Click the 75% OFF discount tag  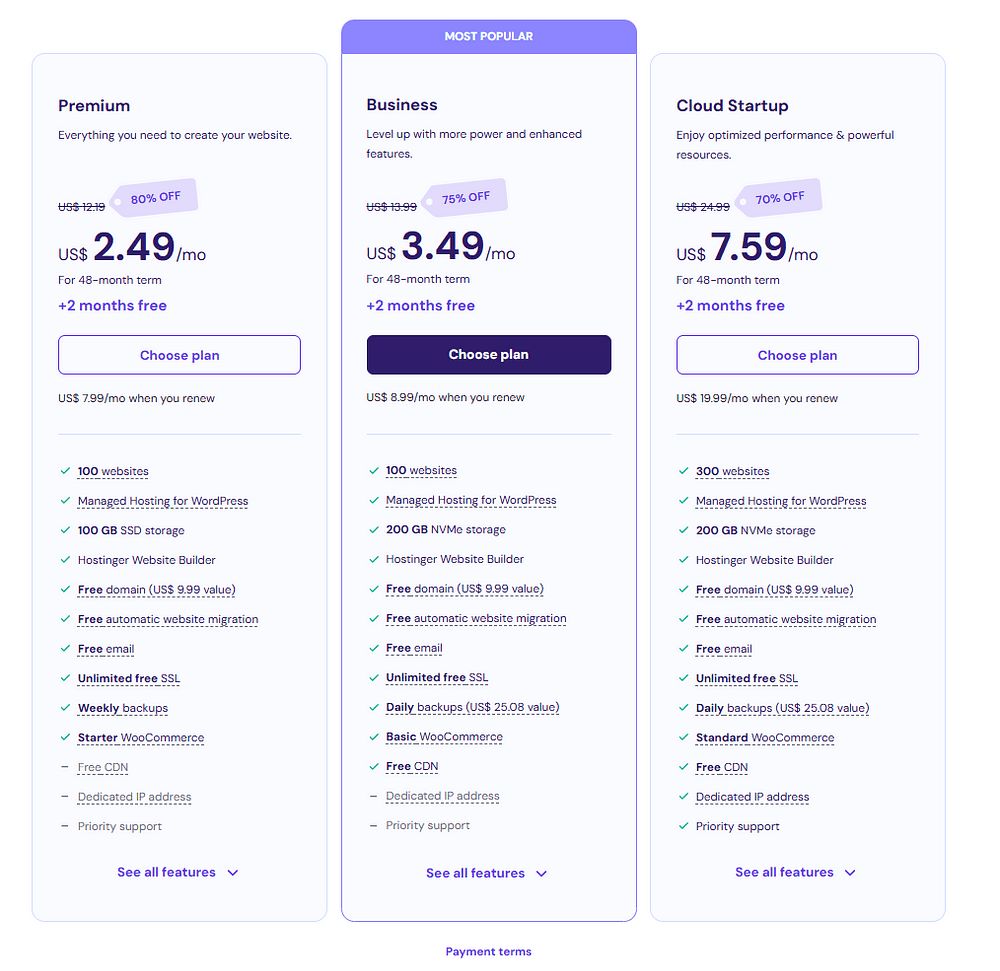click(465, 198)
